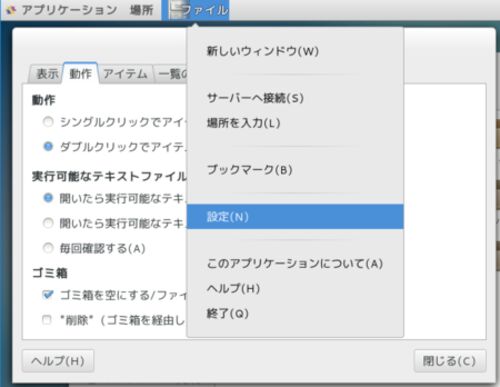
Task: Switch to the 動作 tab
Action: (80, 73)
